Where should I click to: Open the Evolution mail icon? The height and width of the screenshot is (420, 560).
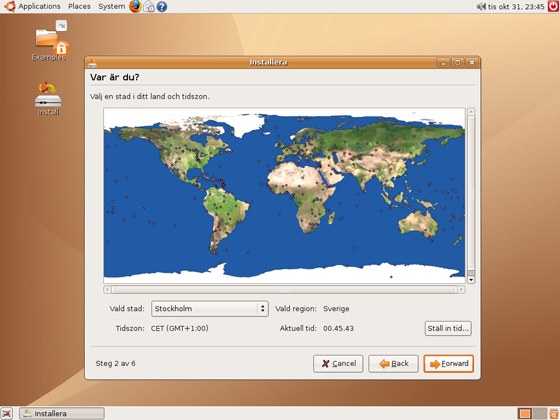tap(149, 6)
